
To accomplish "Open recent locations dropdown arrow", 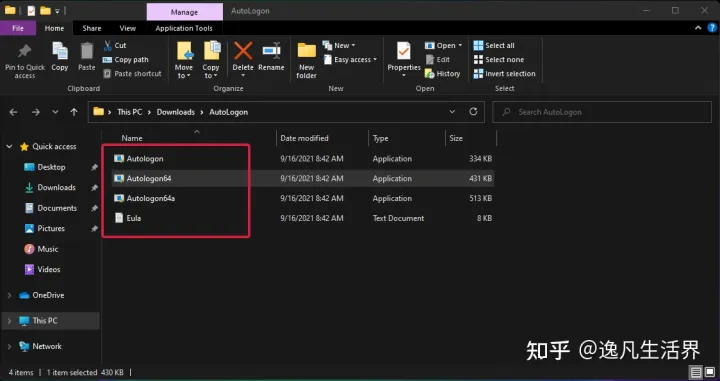I will (55, 112).
